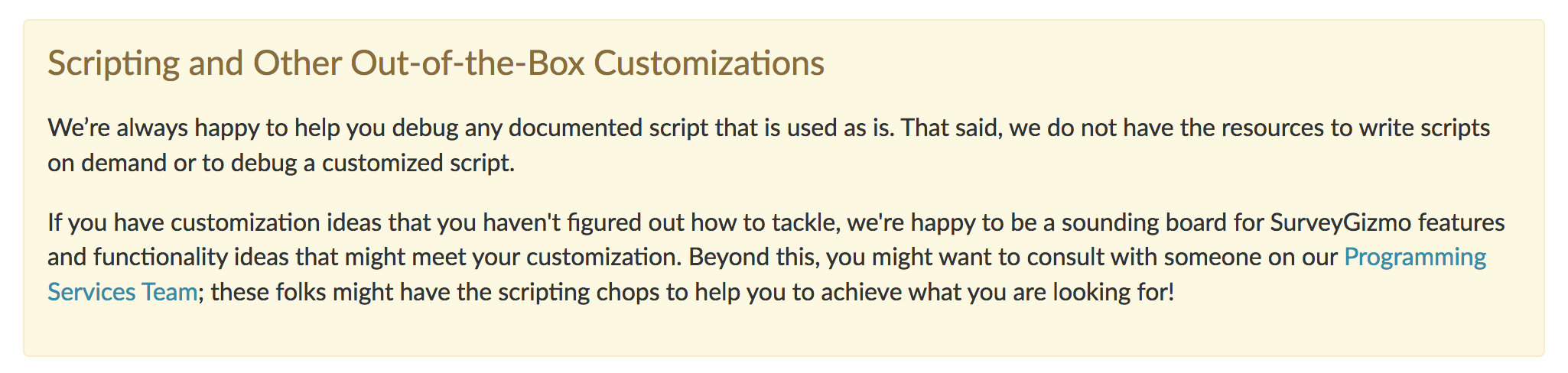Image resolution: width=1568 pixels, height=373 pixels.
Task: Click the phrase 'customized script' in the first paragraph
Action: point(416,163)
